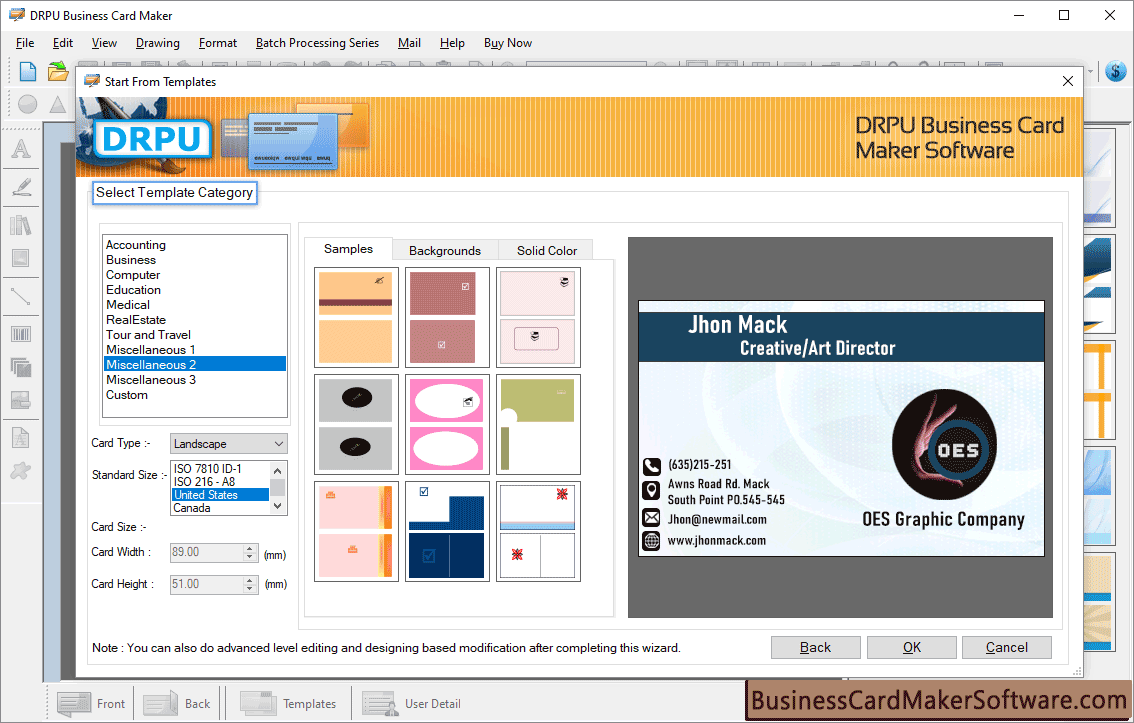The height and width of the screenshot is (723, 1134).
Task: Switch to the Solid Color tab
Action: coord(547,250)
